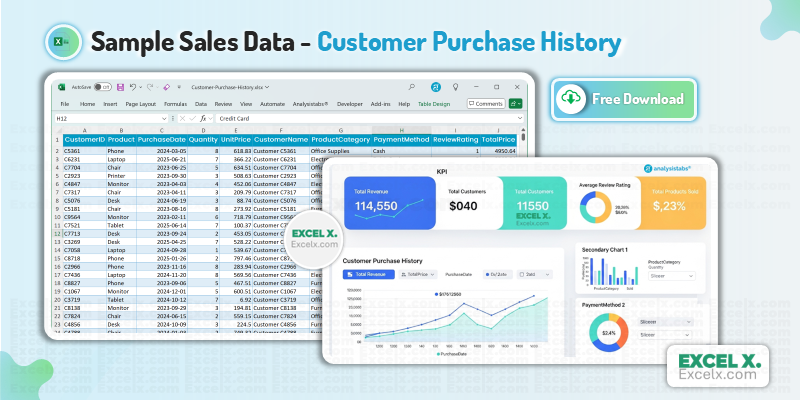Image resolution: width=800 pixels, height=400 pixels.
Task: Open the Help tab
Action: 404,104
